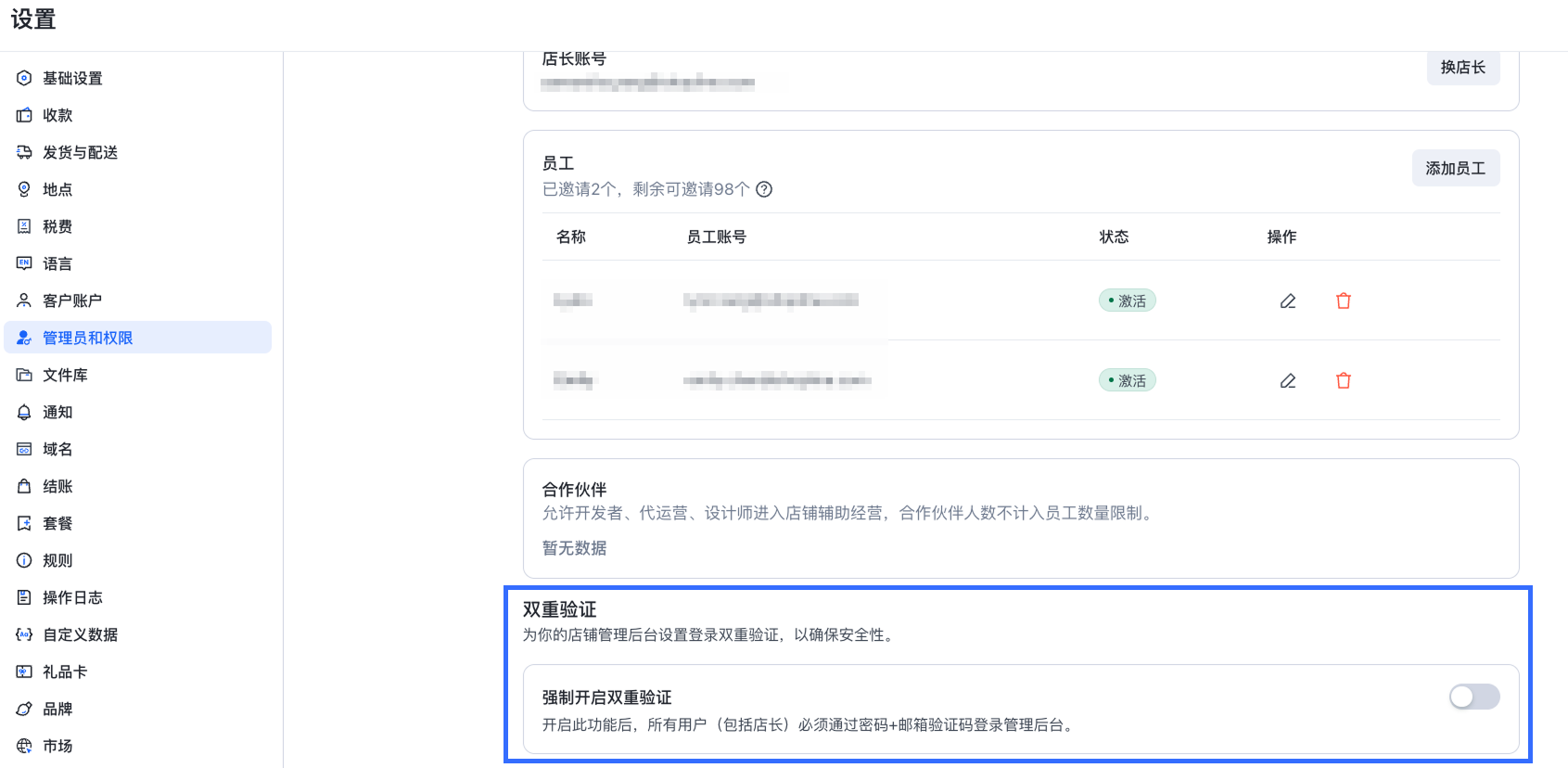Click the 店长账号 label
The image size is (1568, 768).
[x=575, y=58]
